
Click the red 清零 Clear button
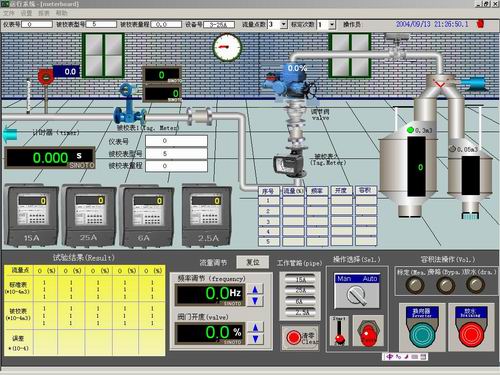click(300, 338)
